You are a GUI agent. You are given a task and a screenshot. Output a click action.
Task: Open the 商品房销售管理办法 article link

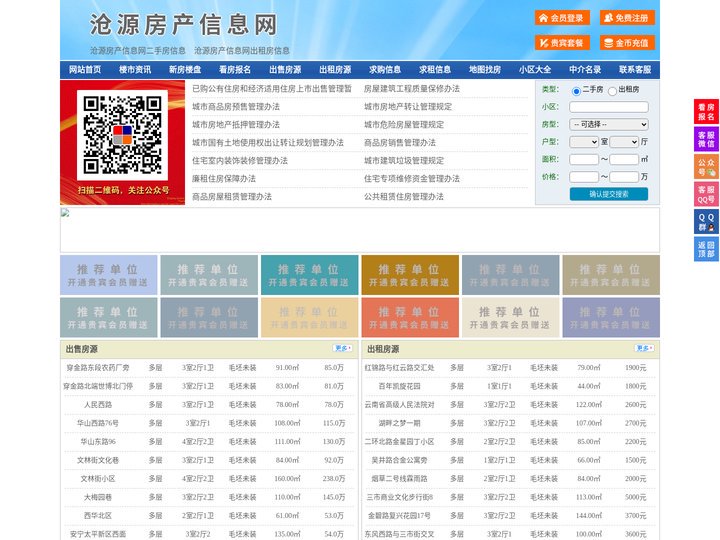pyautogui.click(x=400, y=142)
